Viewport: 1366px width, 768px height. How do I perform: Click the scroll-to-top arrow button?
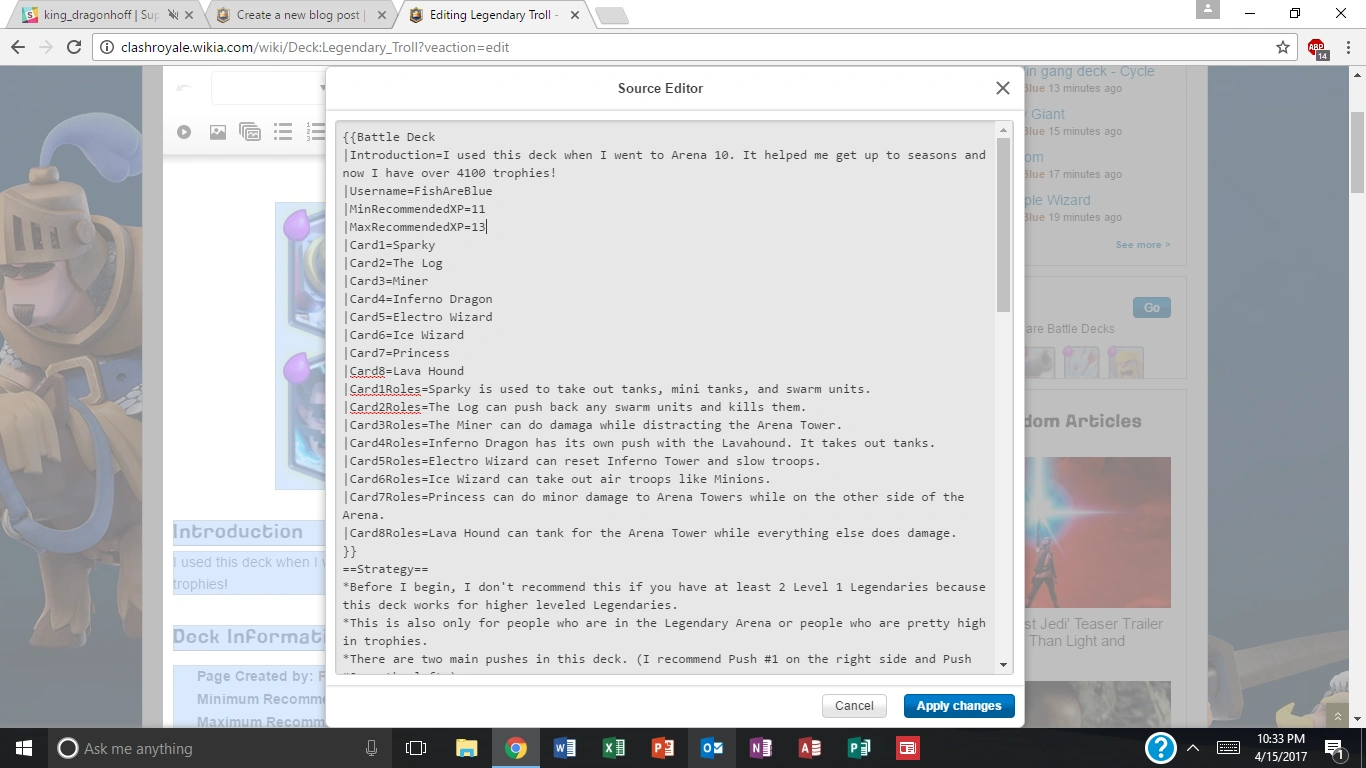[x=1338, y=716]
